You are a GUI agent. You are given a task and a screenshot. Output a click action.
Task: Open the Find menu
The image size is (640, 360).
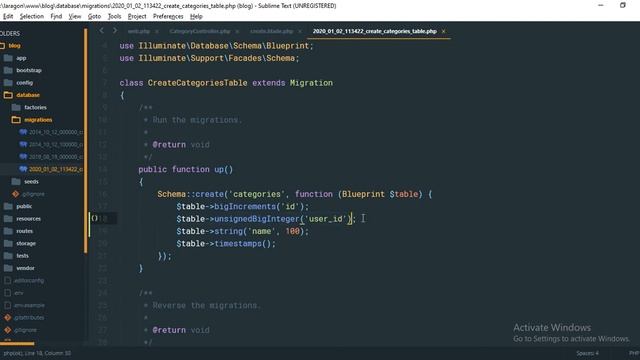(56, 16)
